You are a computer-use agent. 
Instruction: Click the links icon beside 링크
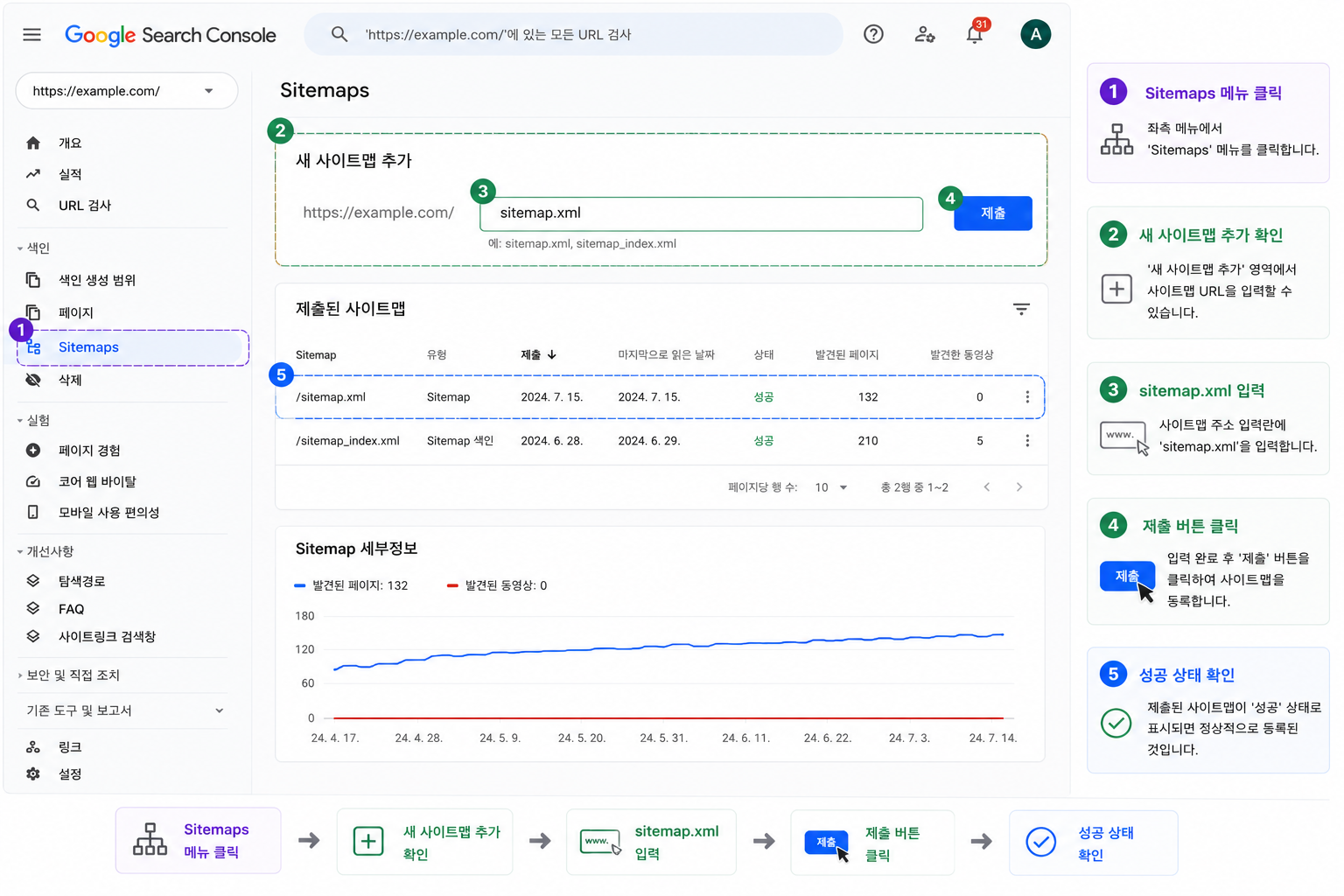33,747
